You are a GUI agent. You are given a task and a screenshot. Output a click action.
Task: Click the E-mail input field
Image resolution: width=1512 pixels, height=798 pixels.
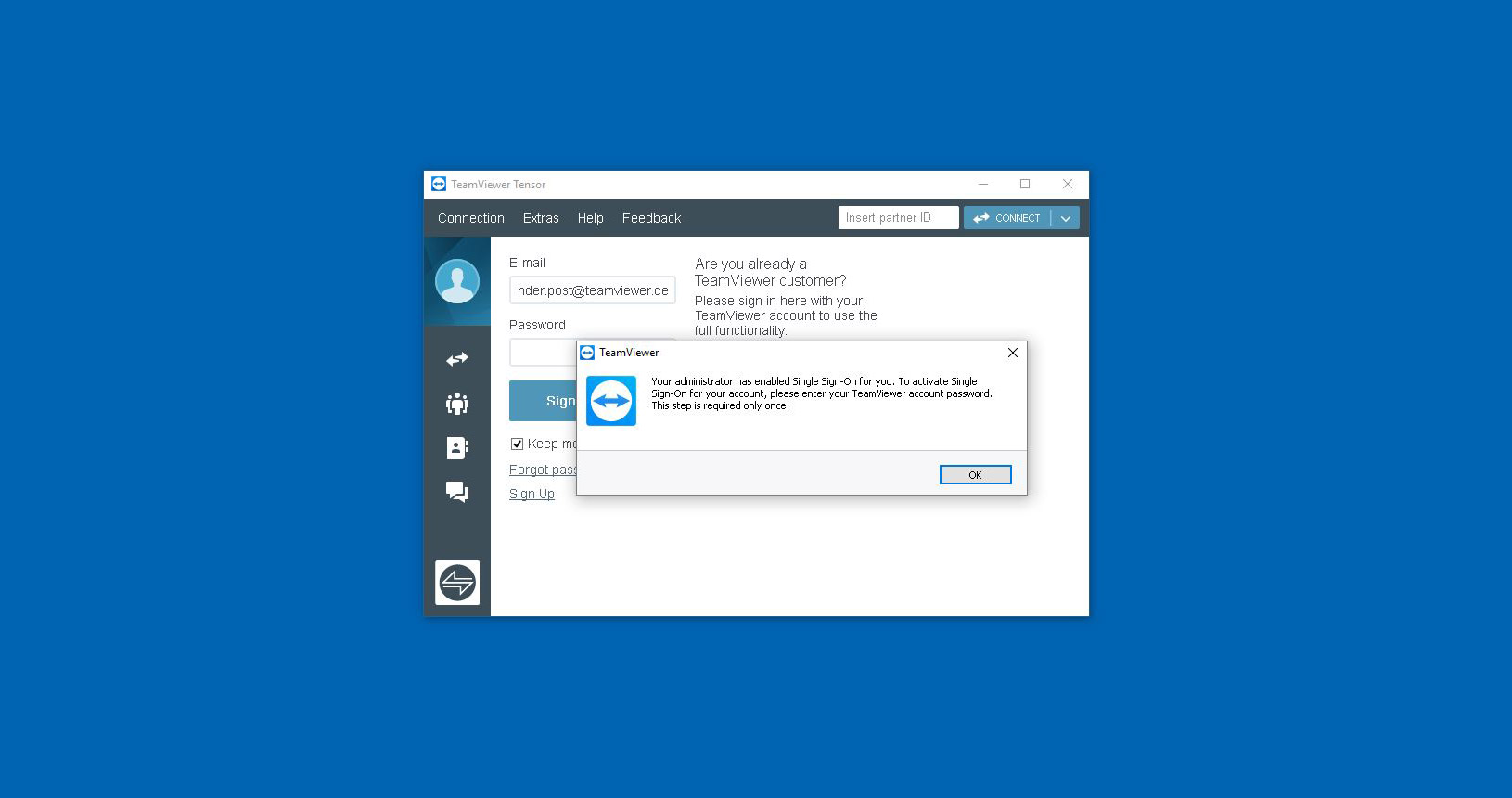tap(593, 290)
